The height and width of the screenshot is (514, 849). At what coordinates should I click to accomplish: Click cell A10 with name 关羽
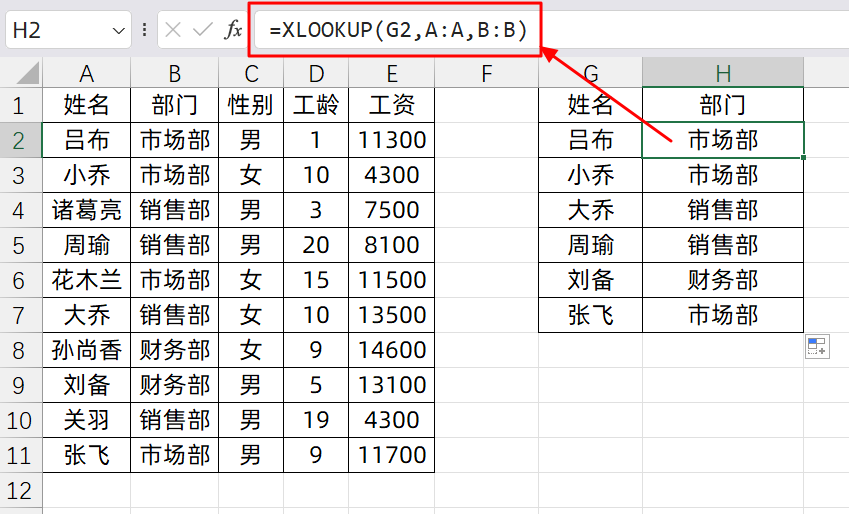(x=87, y=420)
